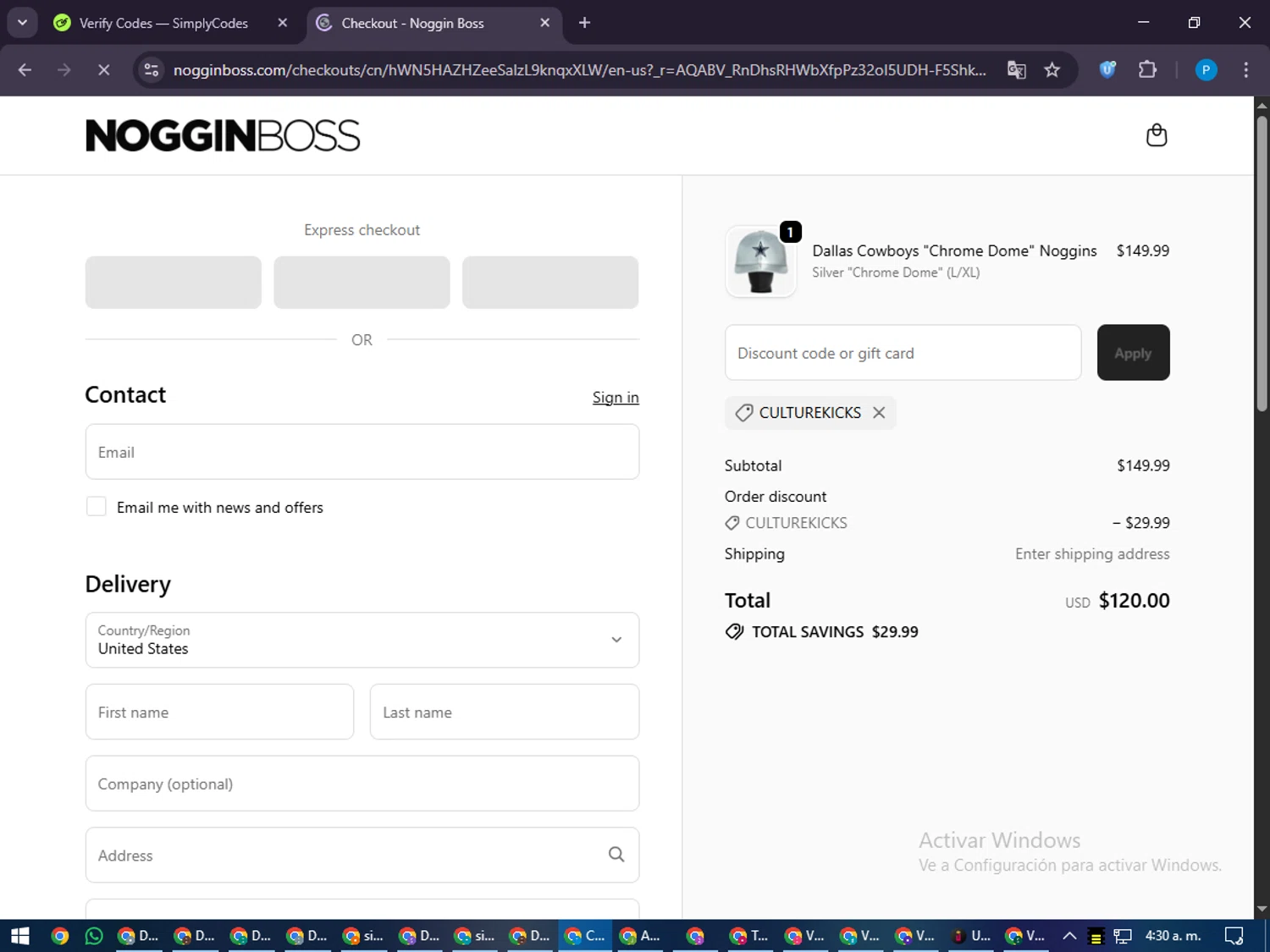Open the shopping bag cart icon

[x=1156, y=135]
